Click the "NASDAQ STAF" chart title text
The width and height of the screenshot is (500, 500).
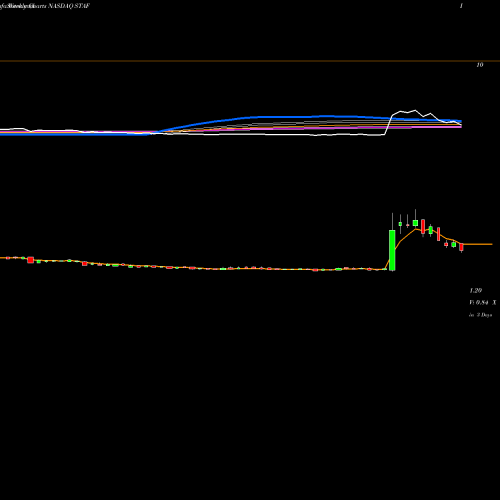(x=69, y=6)
